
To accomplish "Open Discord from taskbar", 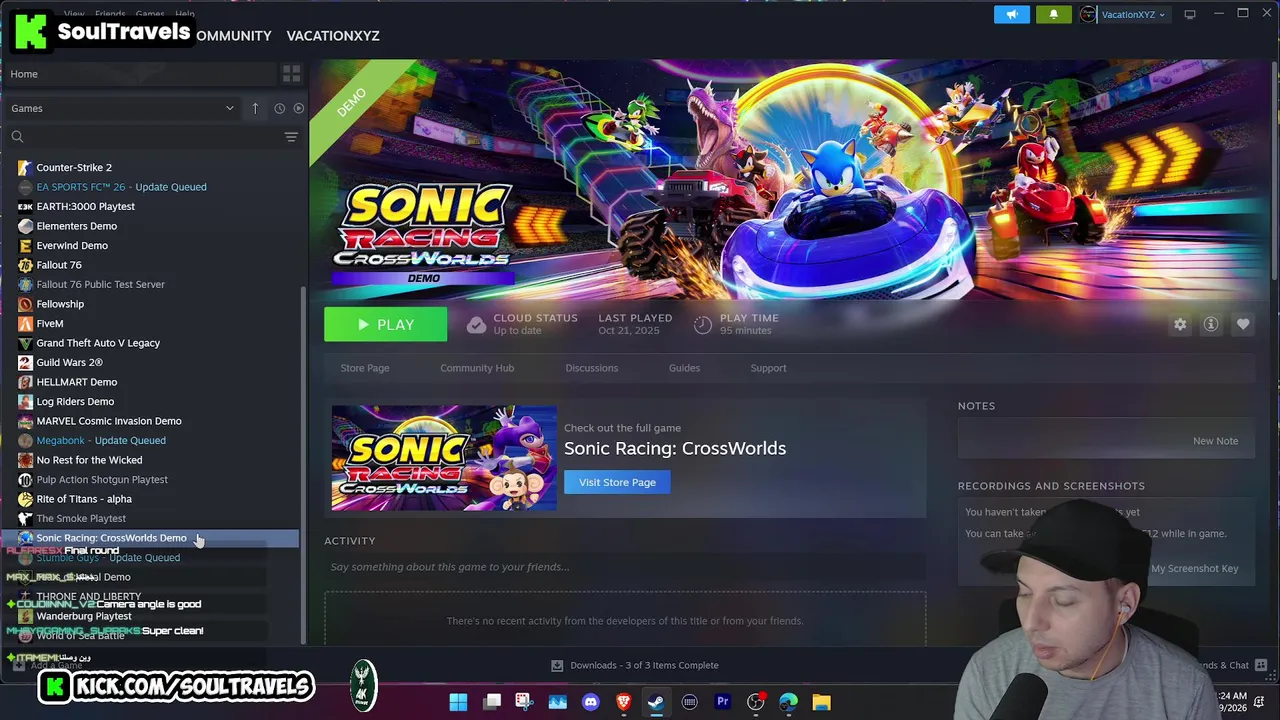I will (x=590, y=702).
